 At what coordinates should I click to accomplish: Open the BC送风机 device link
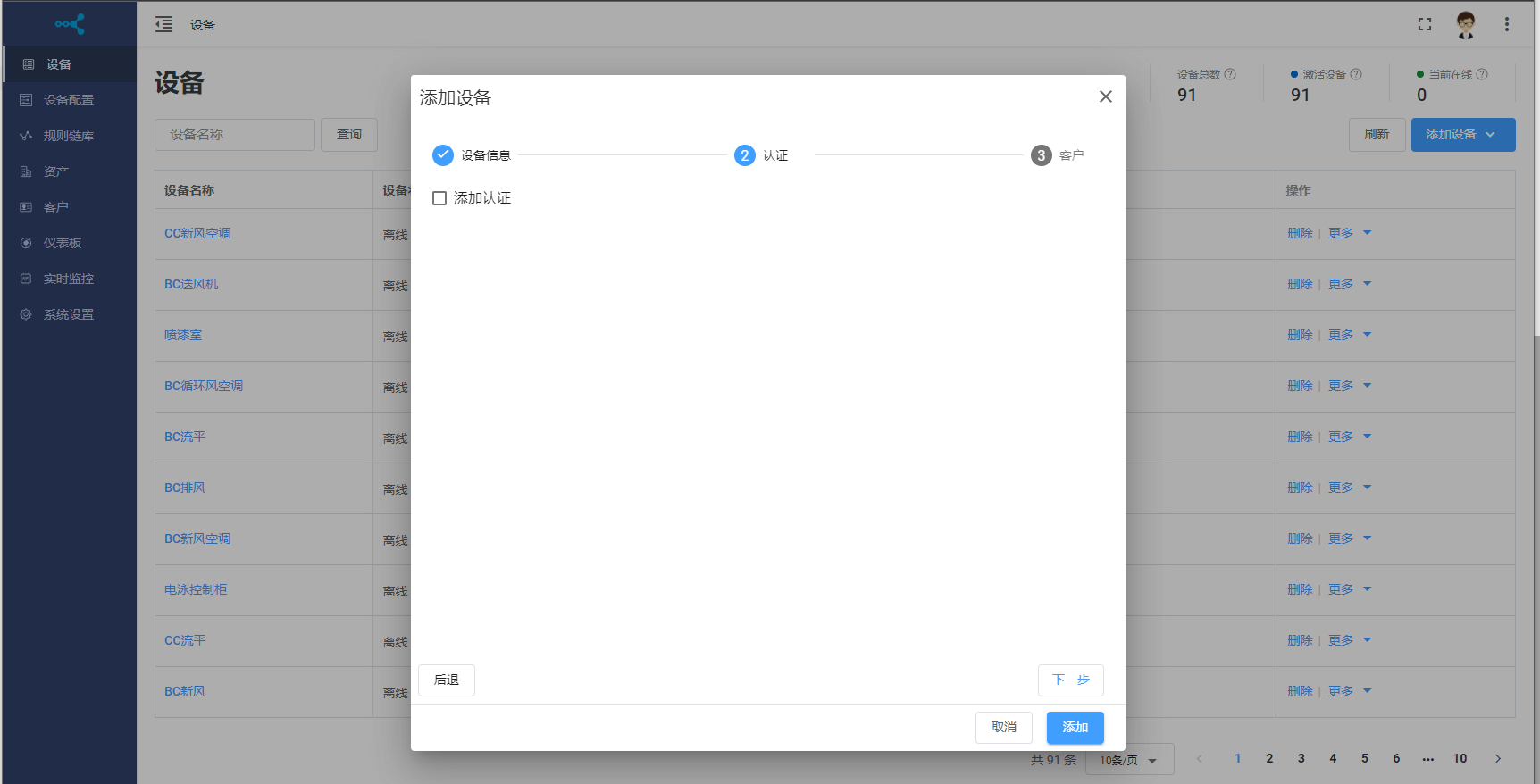tap(191, 284)
